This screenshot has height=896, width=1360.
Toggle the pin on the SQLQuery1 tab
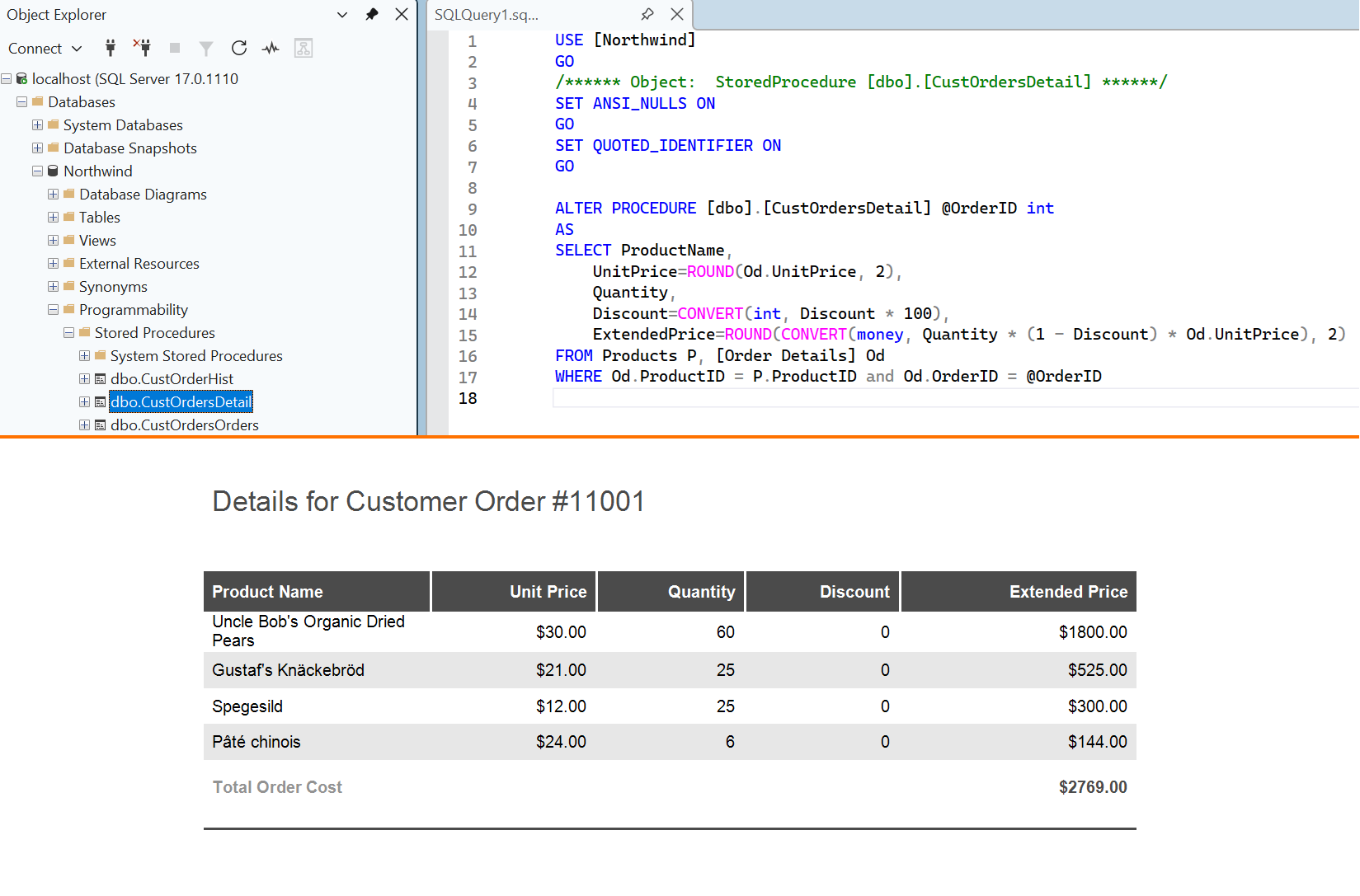pyautogui.click(x=647, y=14)
